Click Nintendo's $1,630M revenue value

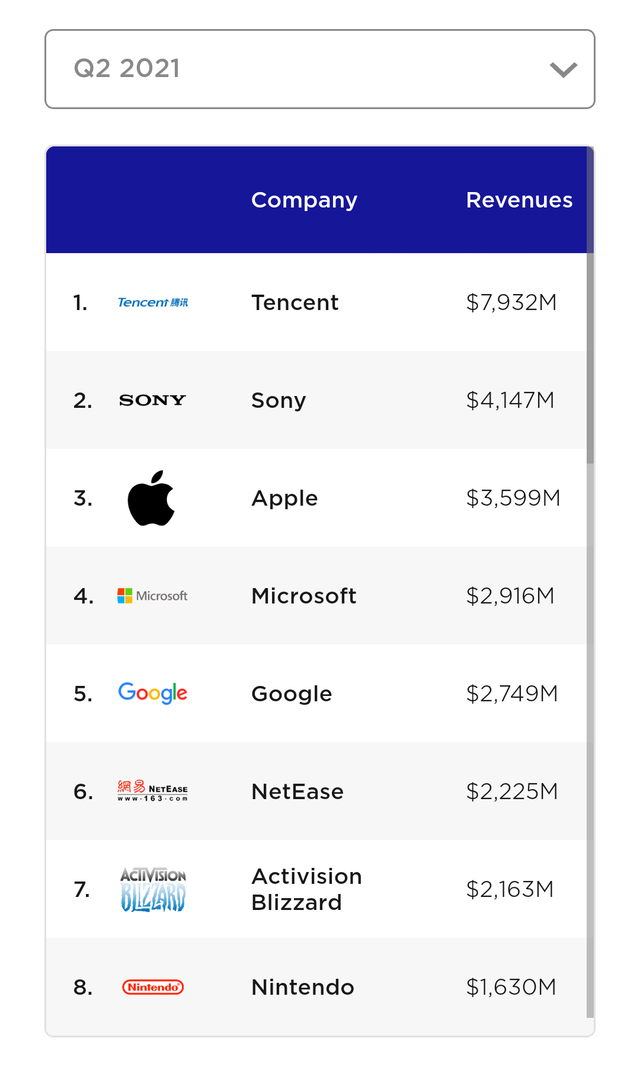click(511, 987)
